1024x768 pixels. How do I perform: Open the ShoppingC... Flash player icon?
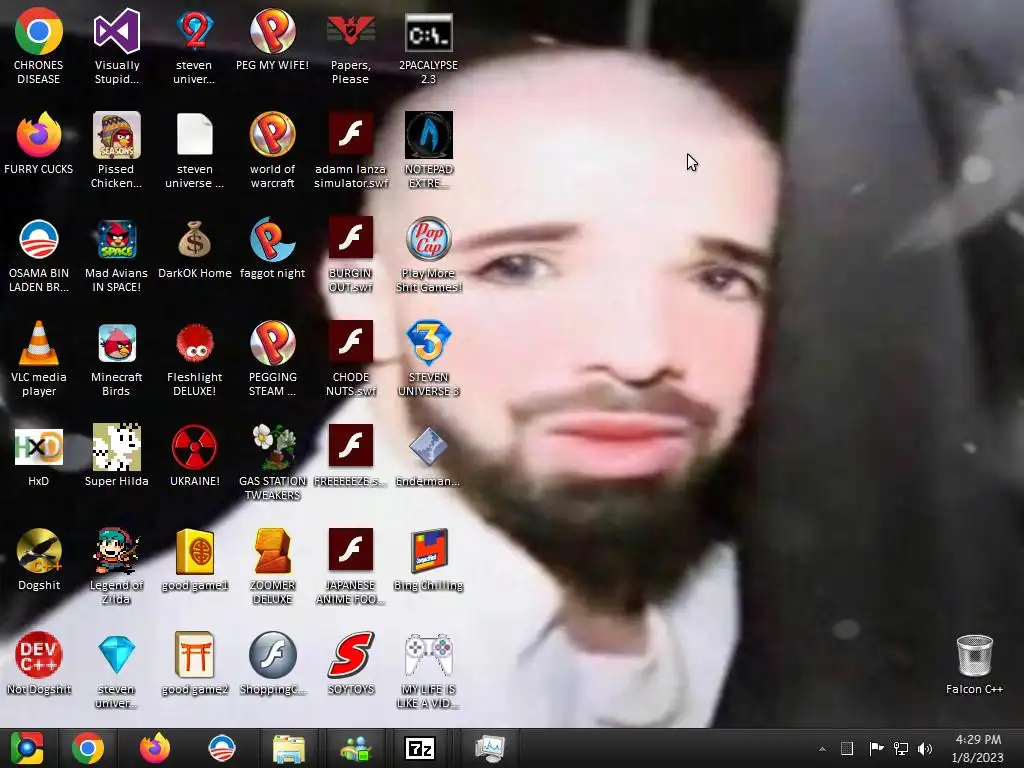272,654
